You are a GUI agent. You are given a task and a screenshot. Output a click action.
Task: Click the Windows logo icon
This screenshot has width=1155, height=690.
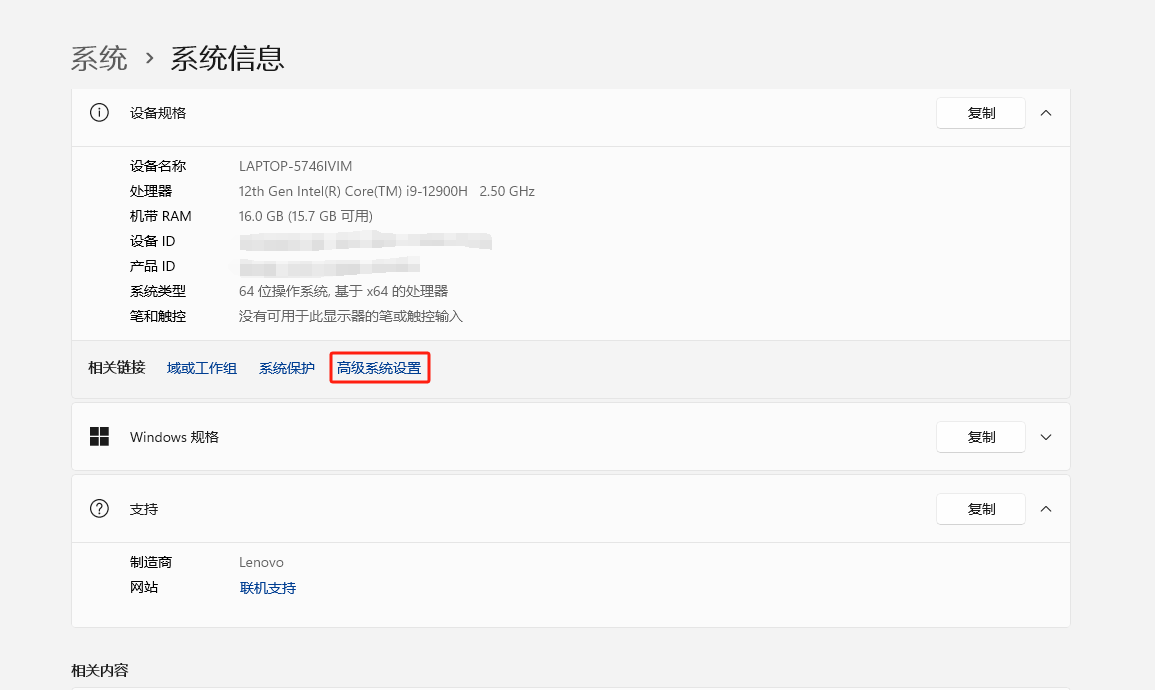(99, 437)
